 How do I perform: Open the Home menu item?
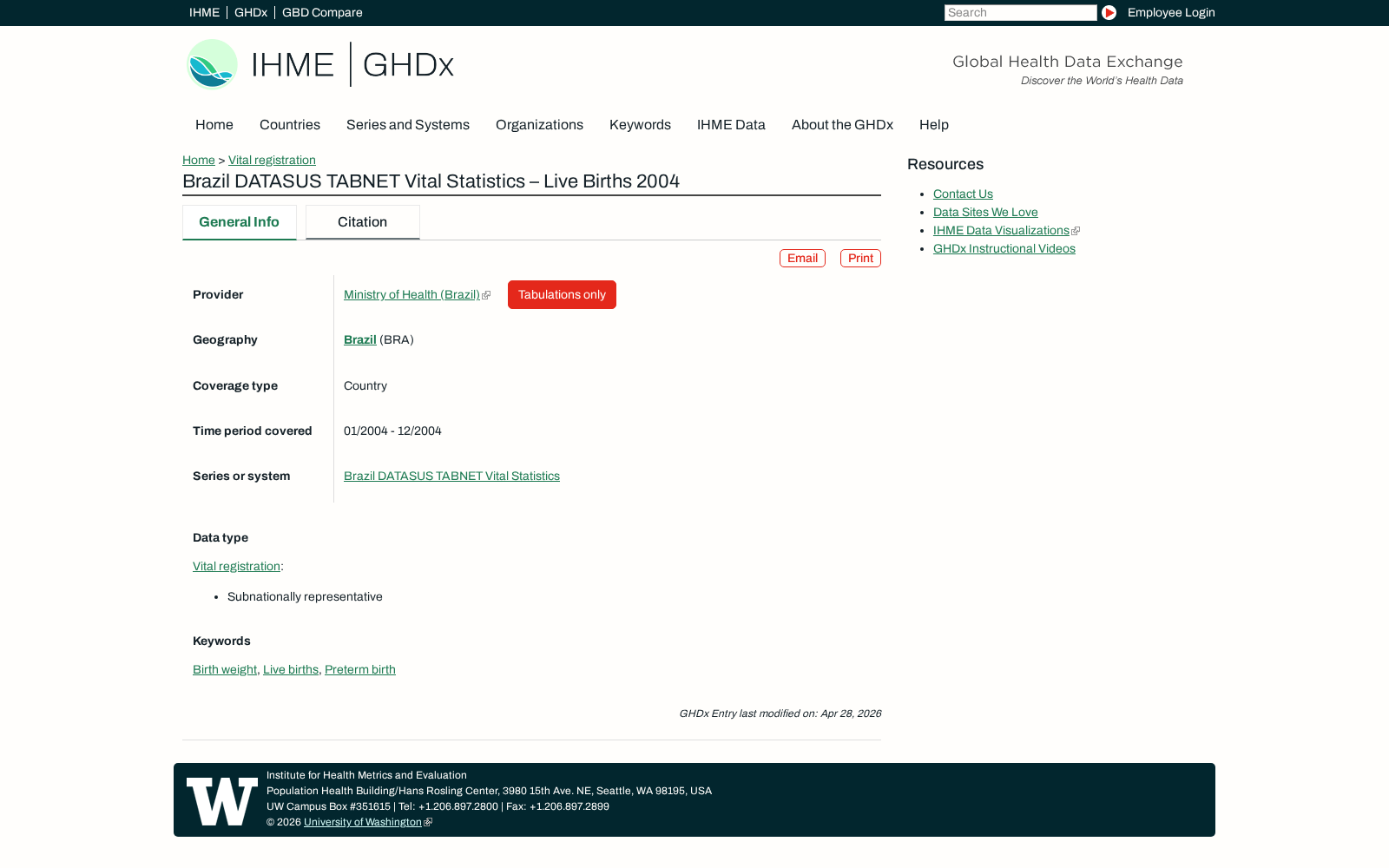[x=214, y=125]
